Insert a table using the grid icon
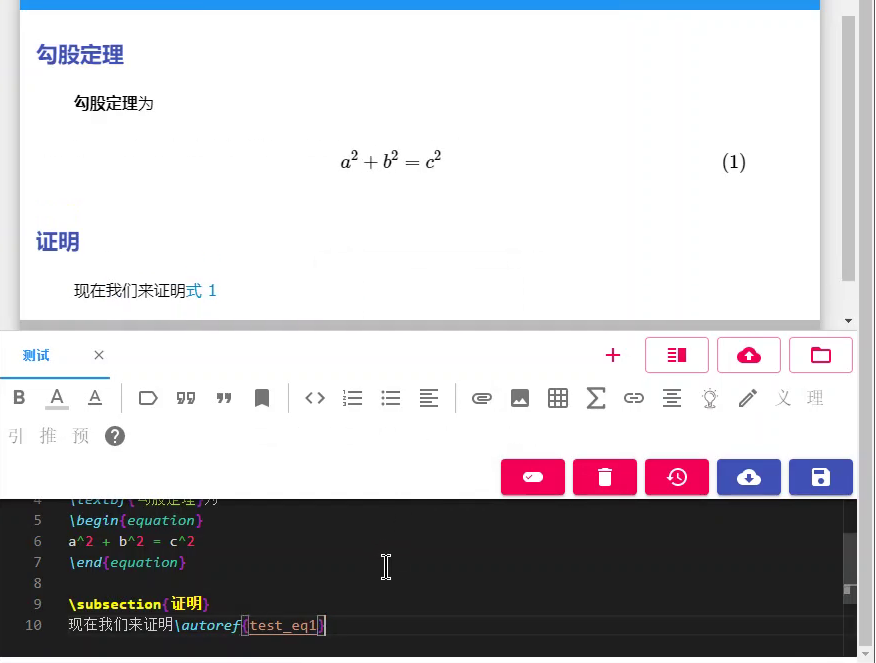Image resolution: width=876 pixels, height=663 pixels. pos(558,398)
